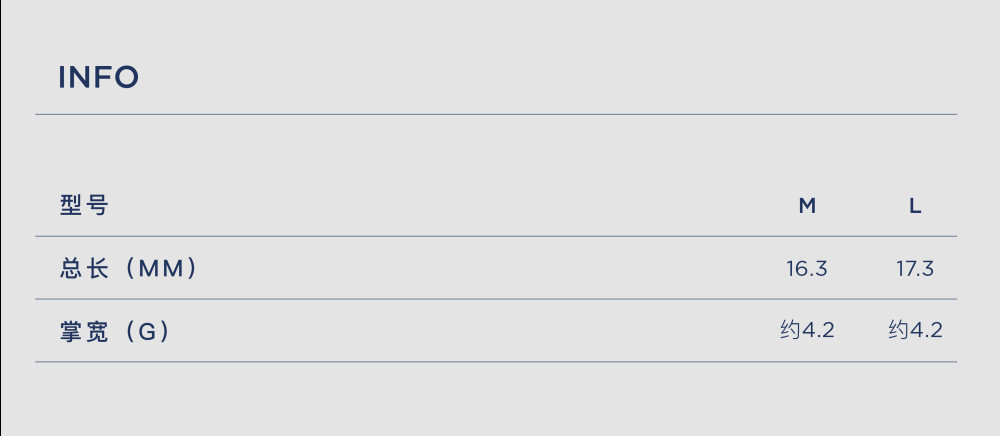
Task: Select the 17.3 total length value
Action: tap(915, 269)
